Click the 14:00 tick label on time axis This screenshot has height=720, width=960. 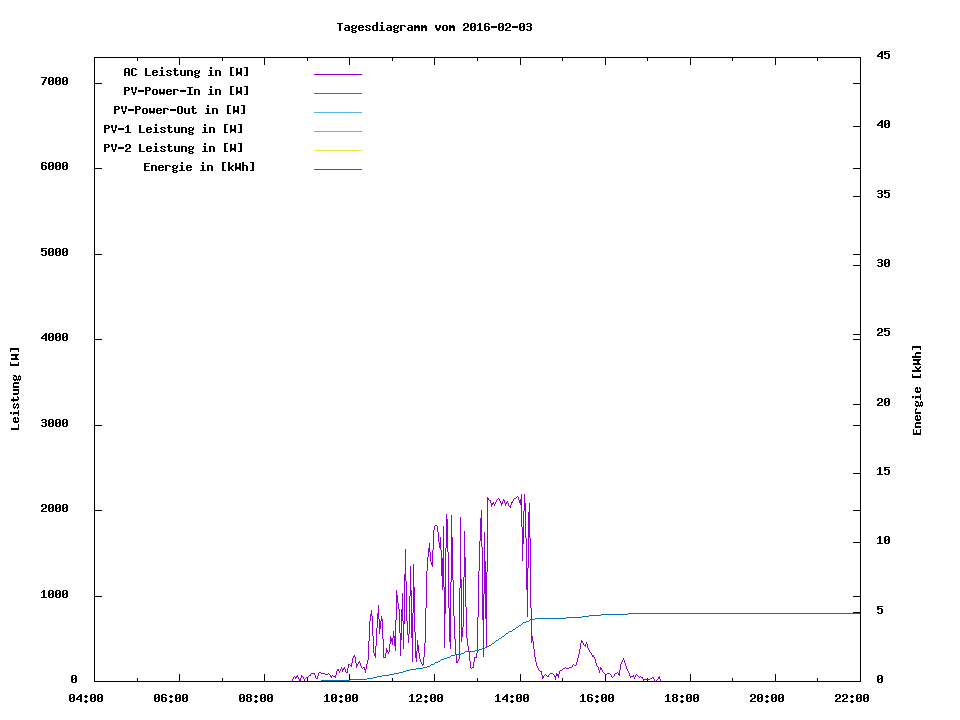512,699
